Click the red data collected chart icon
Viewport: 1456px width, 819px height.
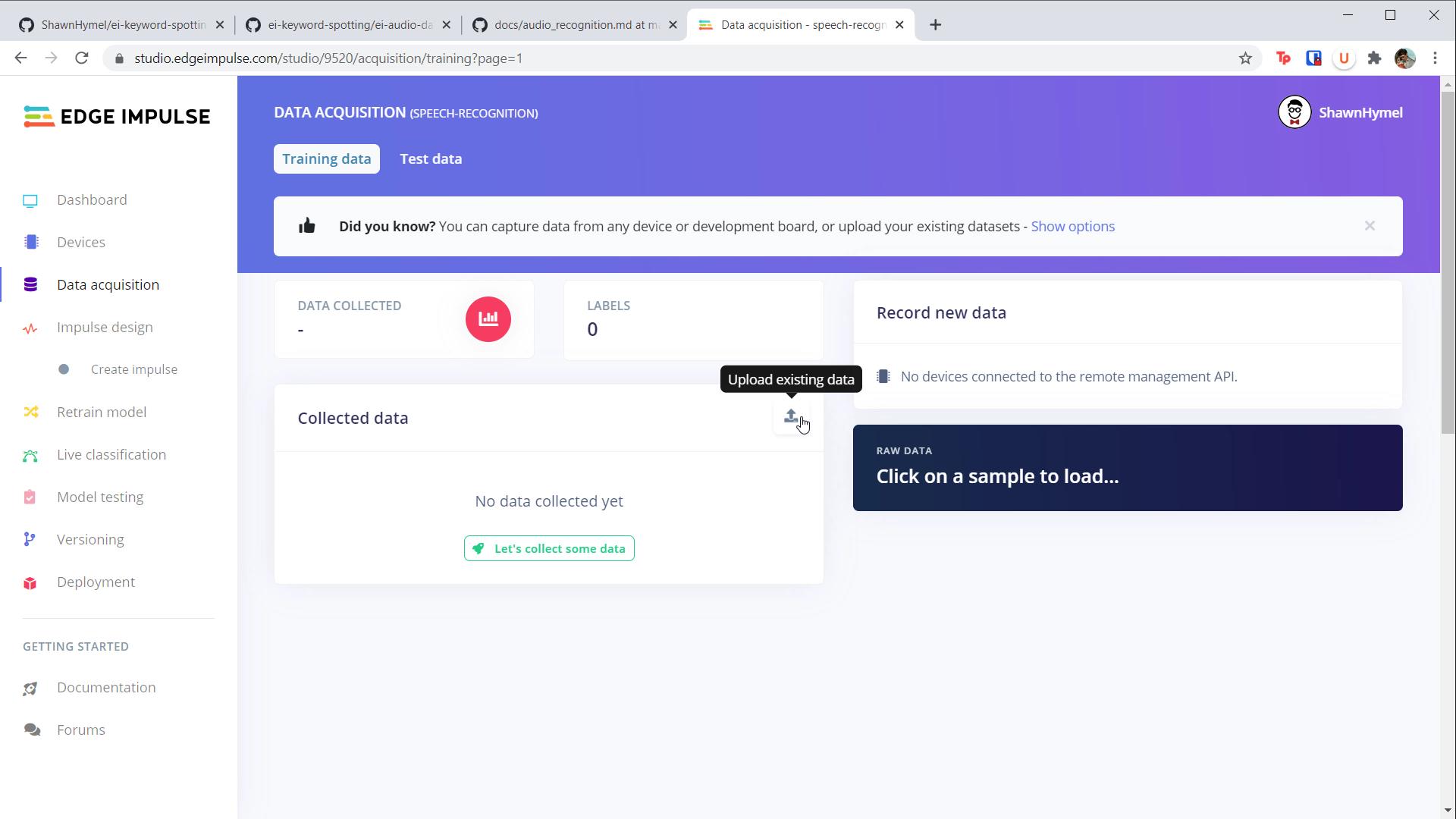pos(488,319)
